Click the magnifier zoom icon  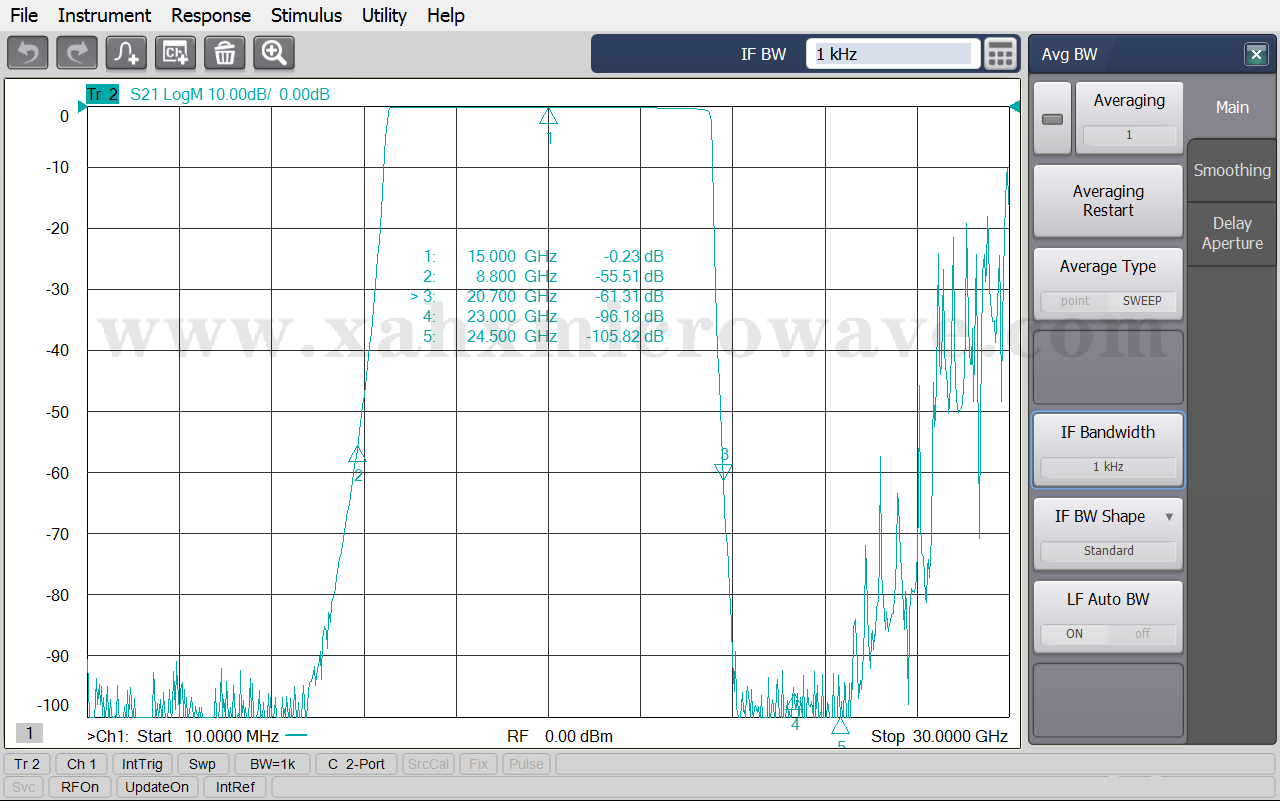pyautogui.click(x=274, y=53)
